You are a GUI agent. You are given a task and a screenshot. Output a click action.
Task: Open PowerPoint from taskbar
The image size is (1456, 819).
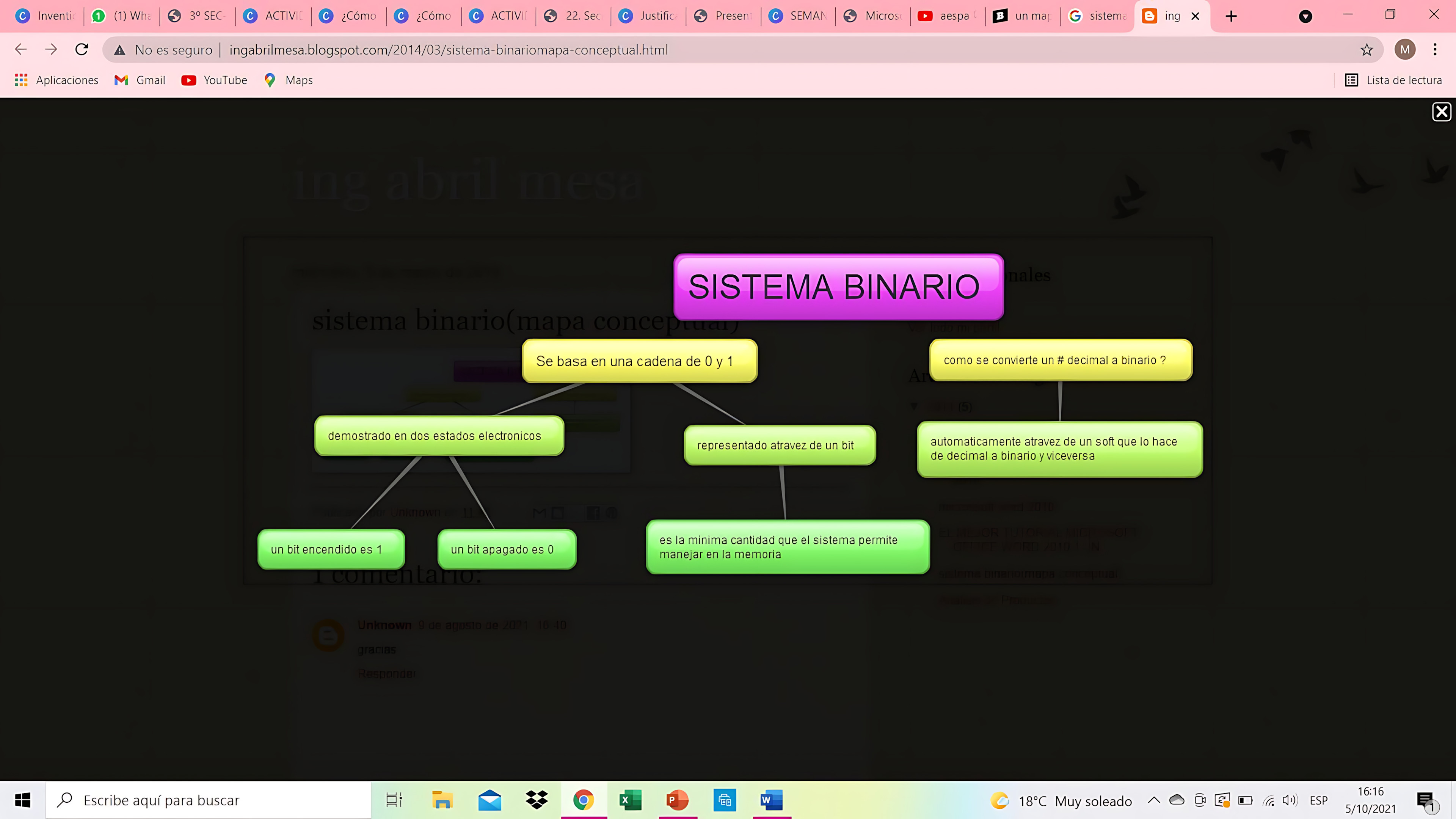click(x=678, y=800)
